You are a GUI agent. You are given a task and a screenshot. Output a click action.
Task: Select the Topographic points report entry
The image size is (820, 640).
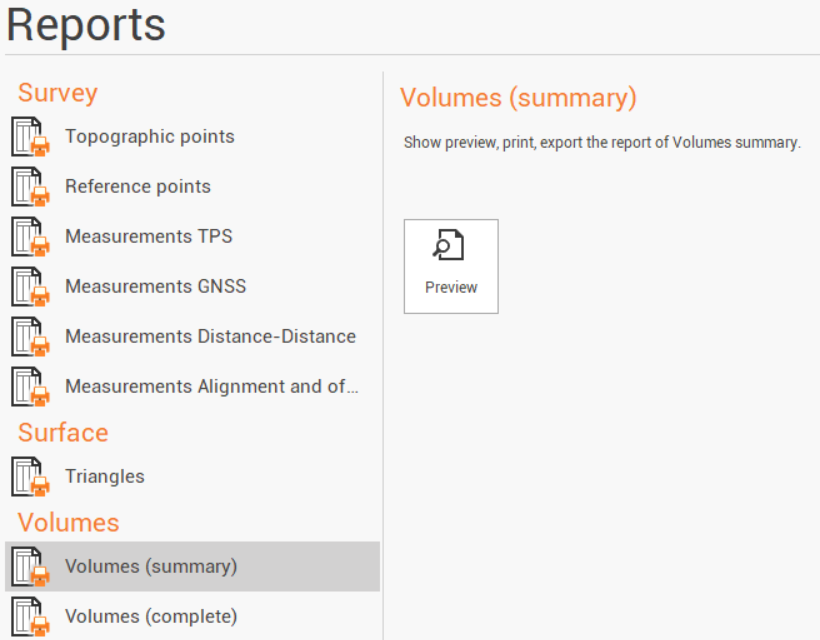coord(149,137)
